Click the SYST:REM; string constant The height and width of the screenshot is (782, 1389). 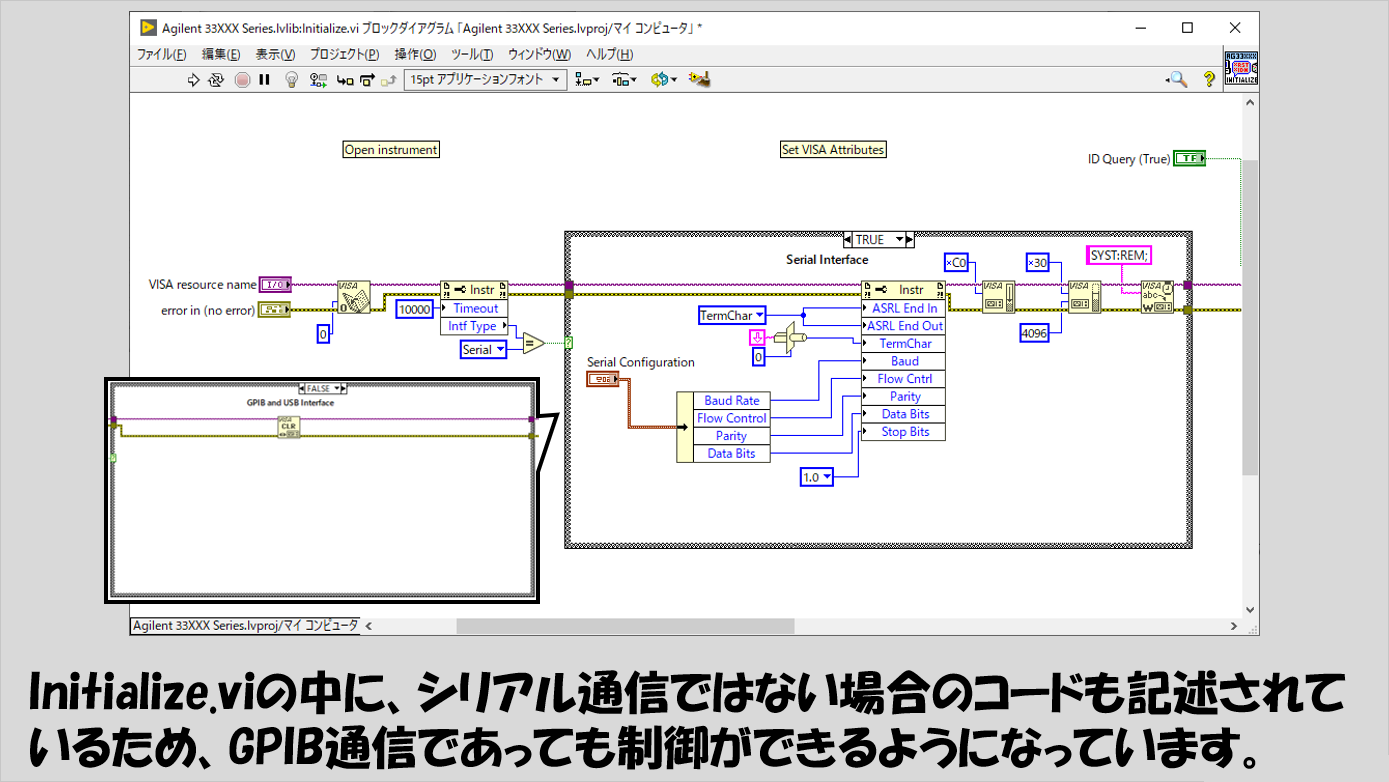(x=1118, y=256)
